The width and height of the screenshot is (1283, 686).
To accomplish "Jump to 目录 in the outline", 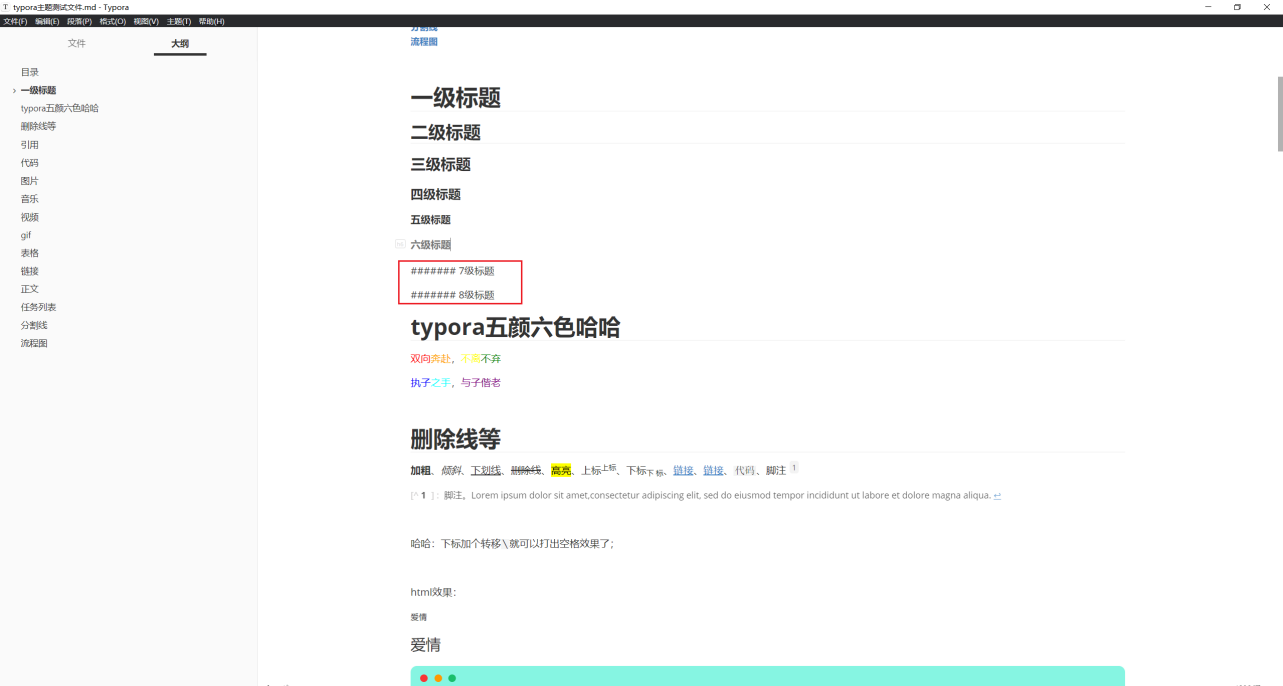I will (30, 72).
